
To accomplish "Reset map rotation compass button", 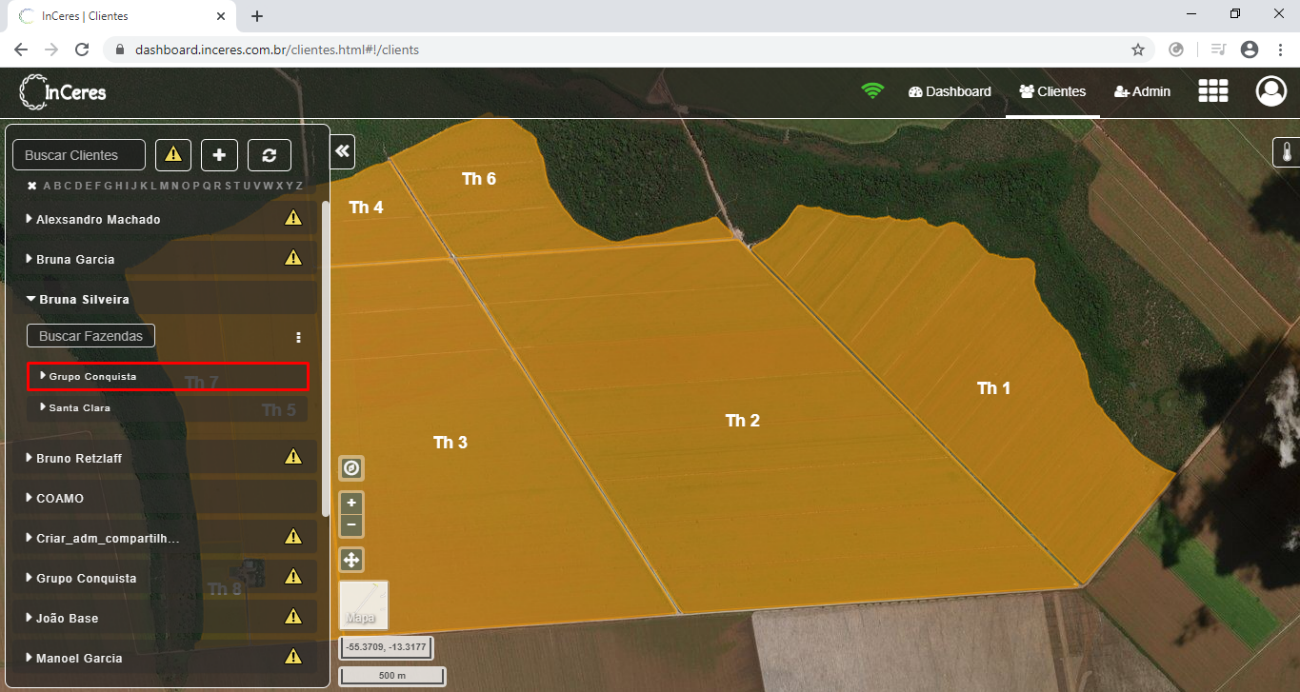I will [352, 468].
